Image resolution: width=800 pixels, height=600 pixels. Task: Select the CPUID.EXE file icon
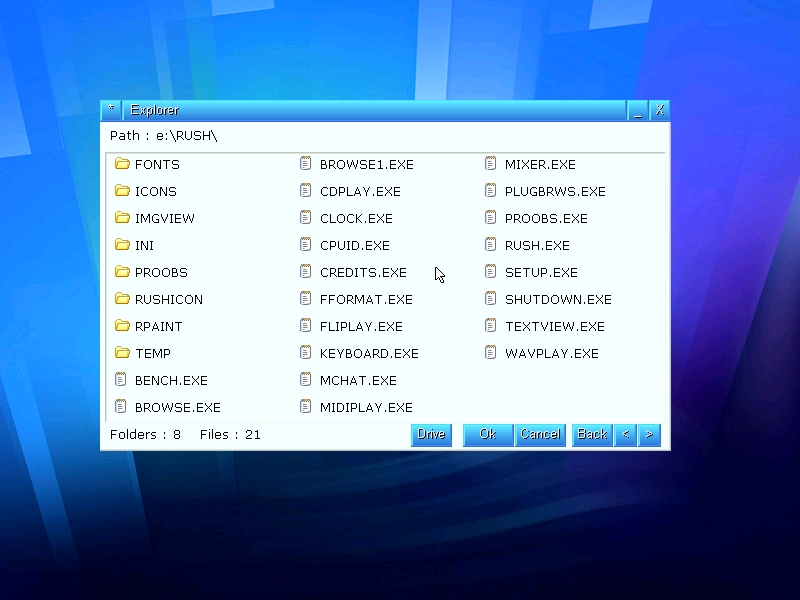(305, 244)
